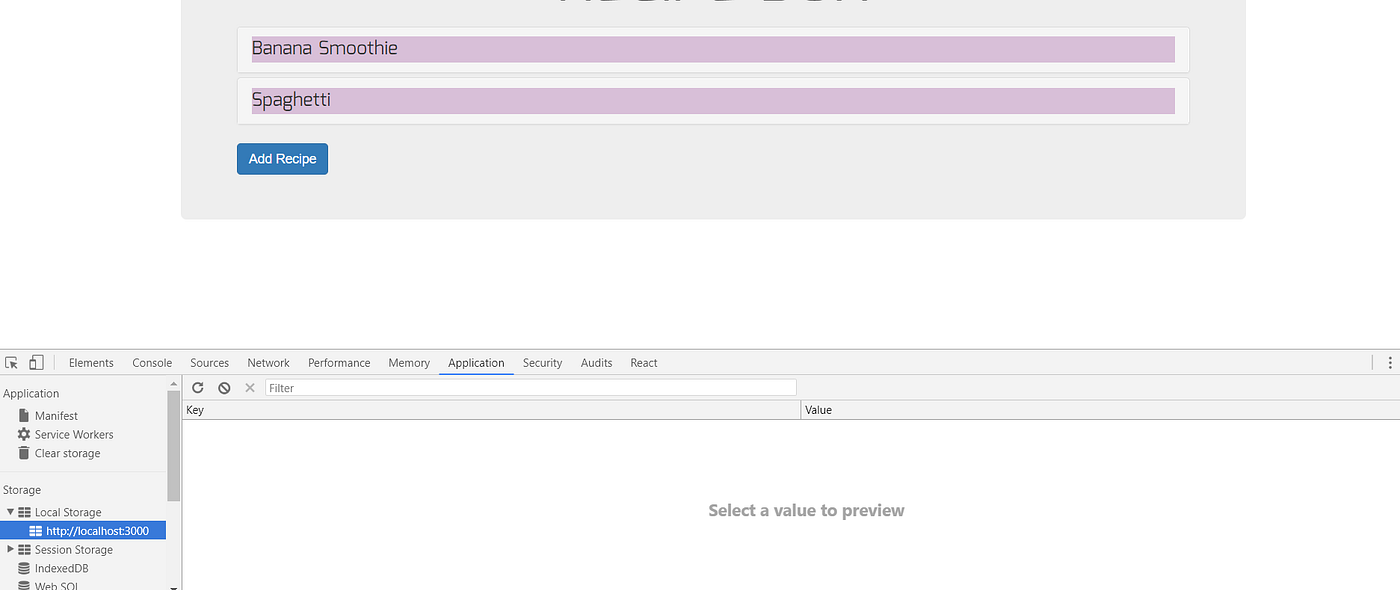Viewport: 1400px width, 590px height.
Task: Click the clear all storage items icon
Action: [223, 387]
